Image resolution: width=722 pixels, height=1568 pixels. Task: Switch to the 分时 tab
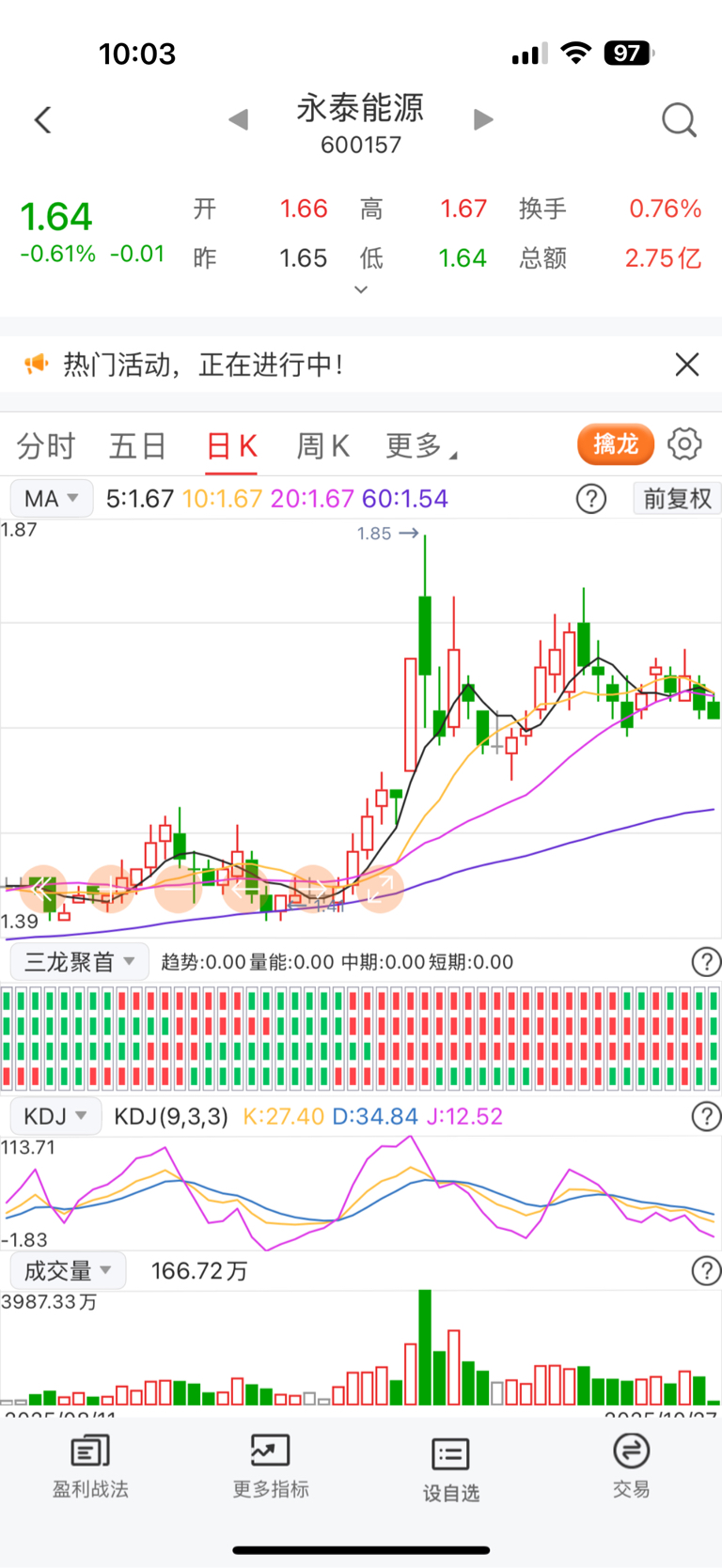click(x=45, y=445)
